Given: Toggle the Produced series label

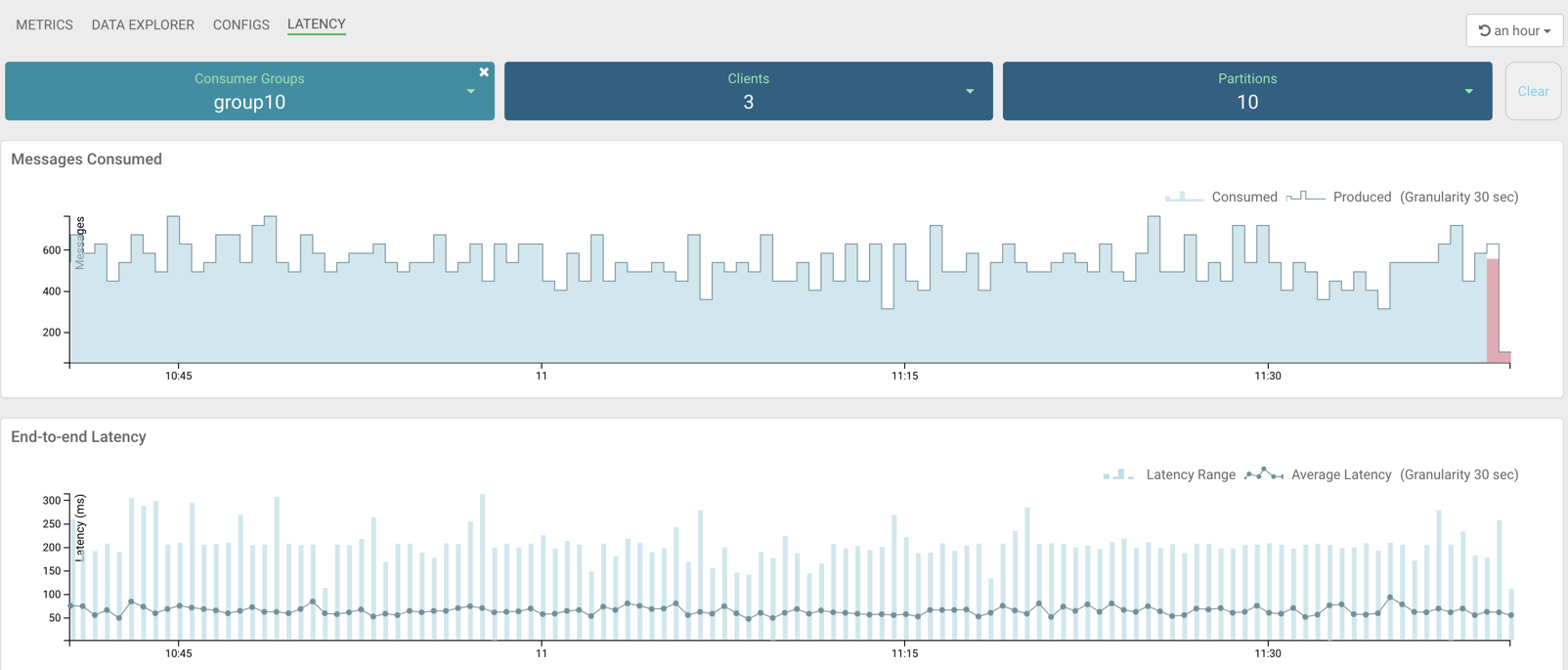Looking at the screenshot, I should click(x=1362, y=198).
